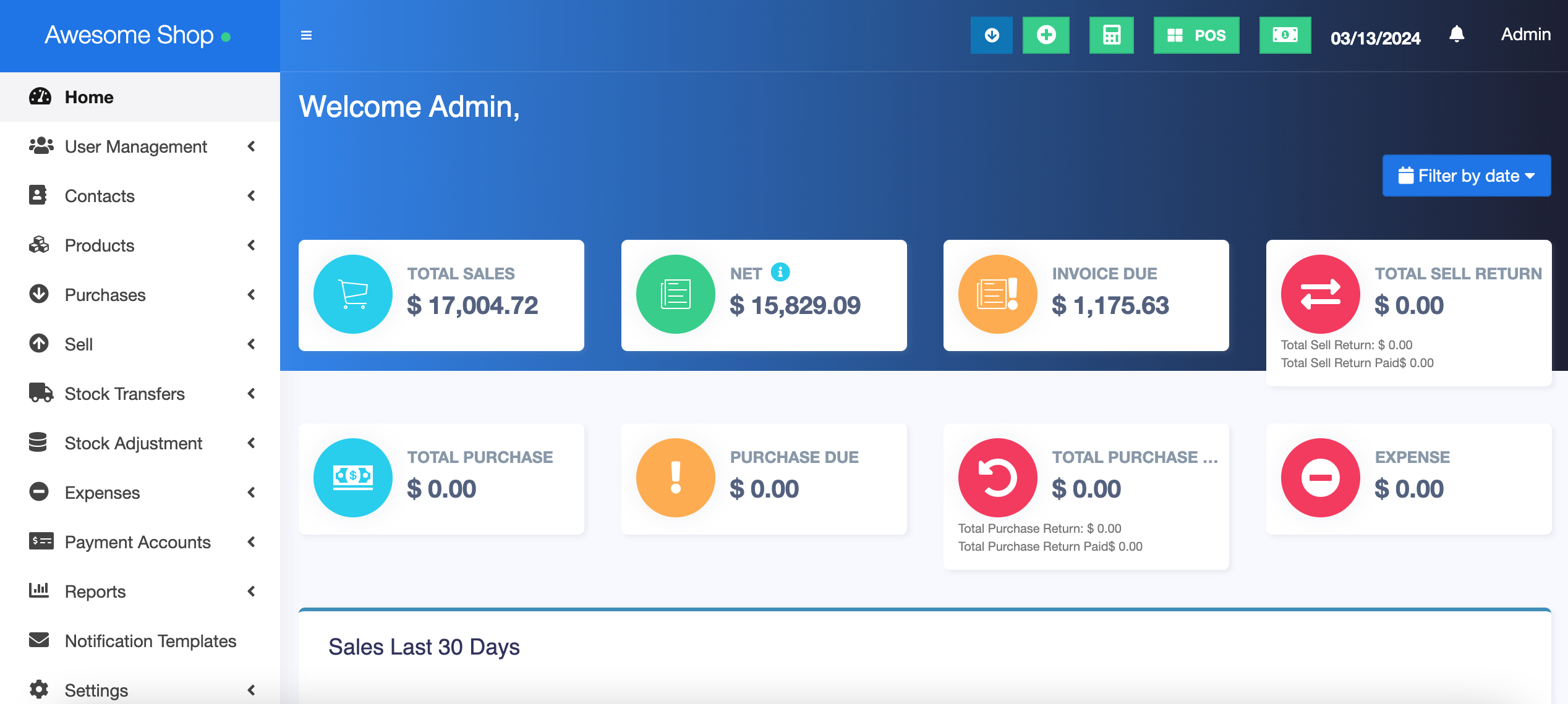1568x704 pixels.
Task: Expand the User Management menu
Action: (136, 146)
